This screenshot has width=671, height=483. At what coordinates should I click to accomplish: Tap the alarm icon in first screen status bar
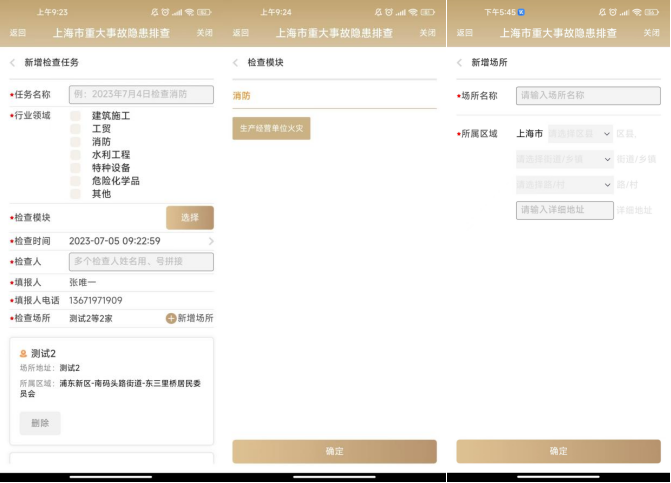pyautogui.click(x=165, y=12)
